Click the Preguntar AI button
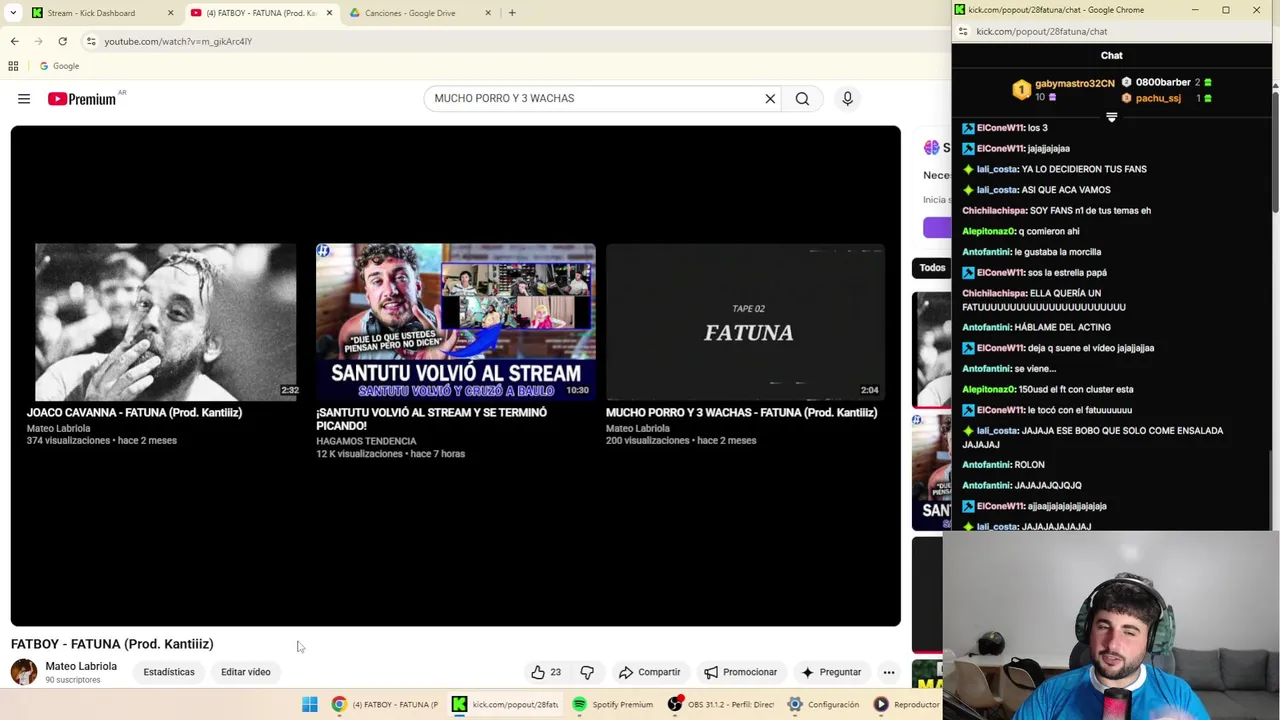Viewport: 1280px width, 720px height. click(830, 672)
